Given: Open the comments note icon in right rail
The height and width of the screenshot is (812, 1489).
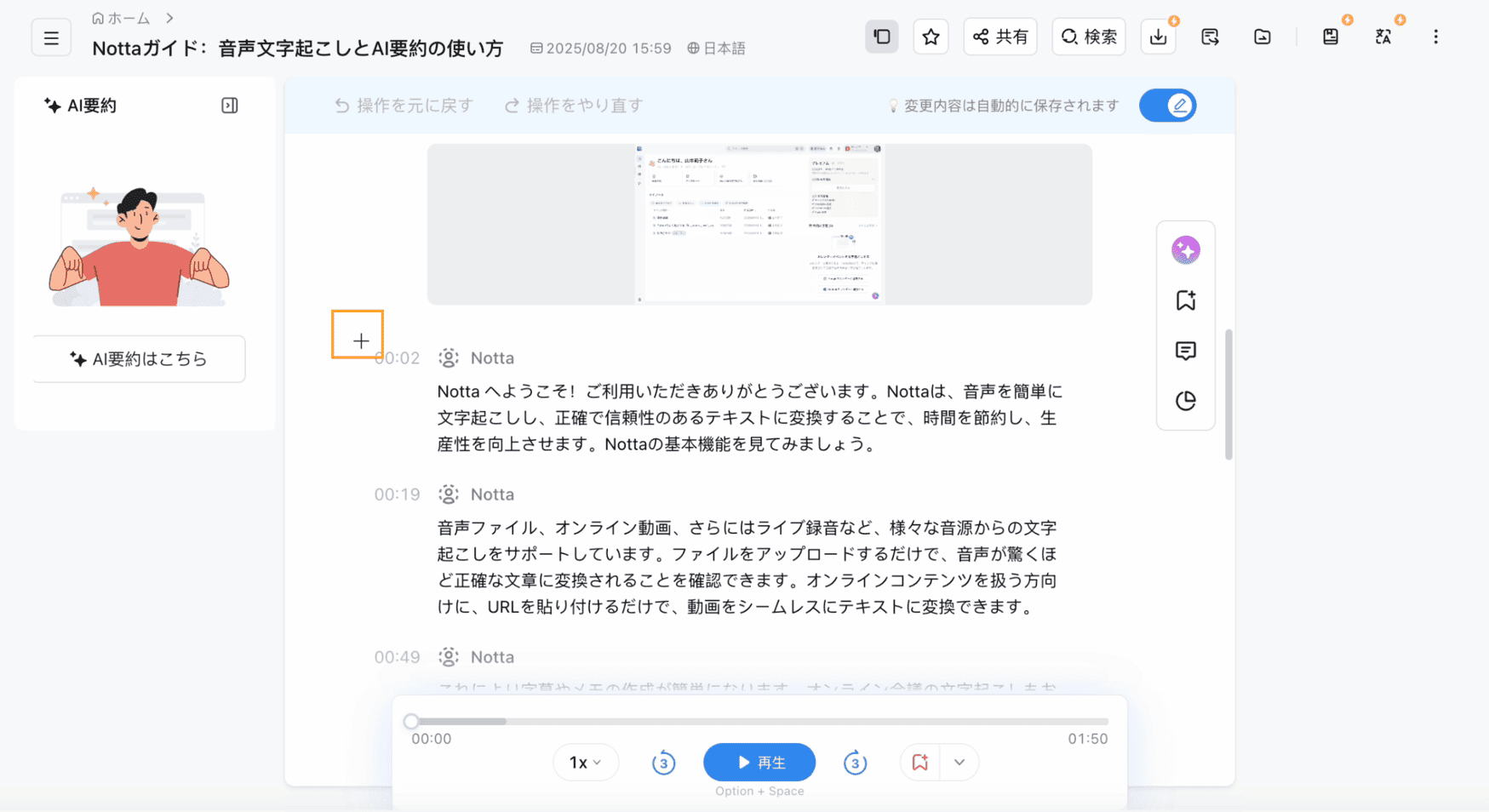Looking at the screenshot, I should (x=1186, y=351).
